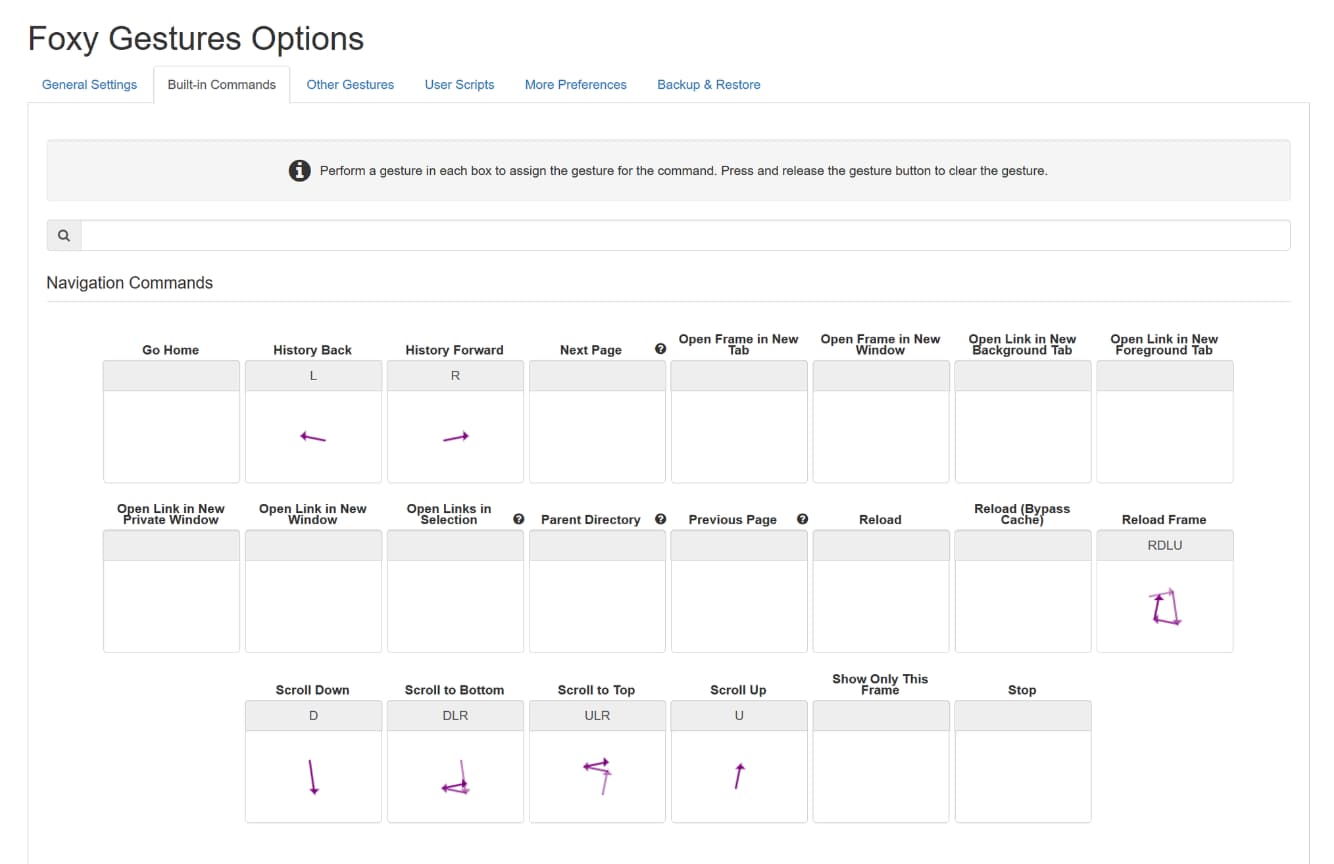Open the More Preferences tab

click(x=575, y=85)
